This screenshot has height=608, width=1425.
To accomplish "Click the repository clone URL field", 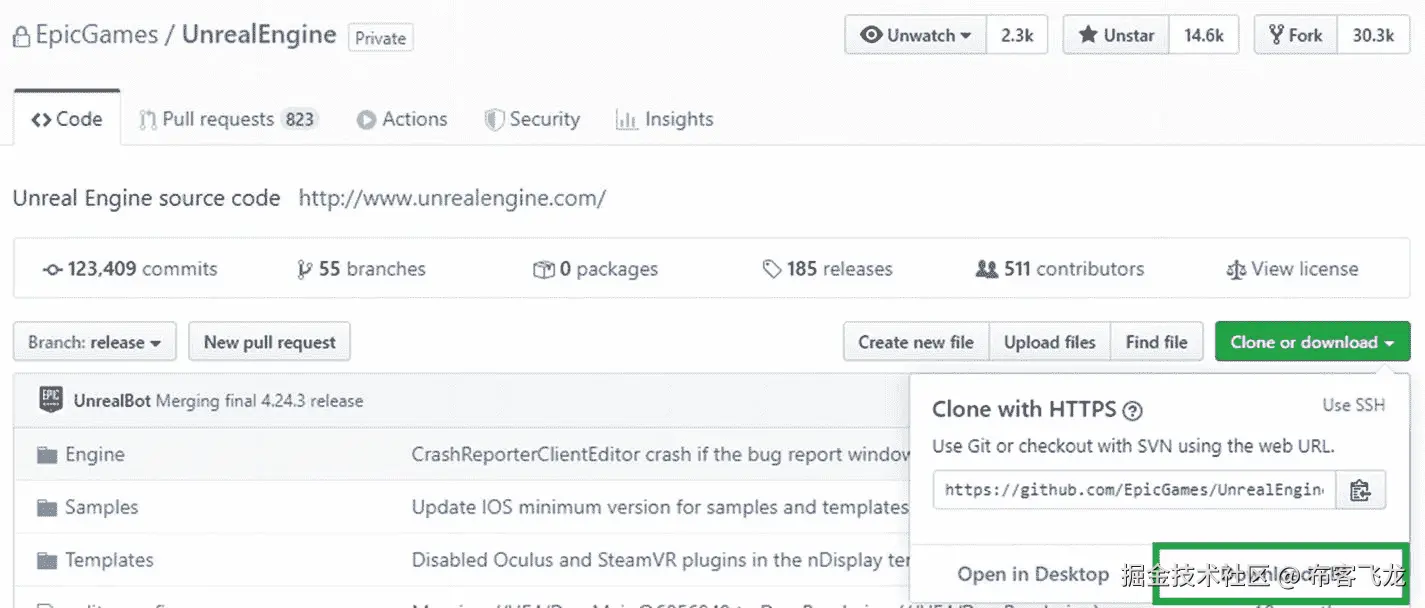I will (x=1134, y=490).
